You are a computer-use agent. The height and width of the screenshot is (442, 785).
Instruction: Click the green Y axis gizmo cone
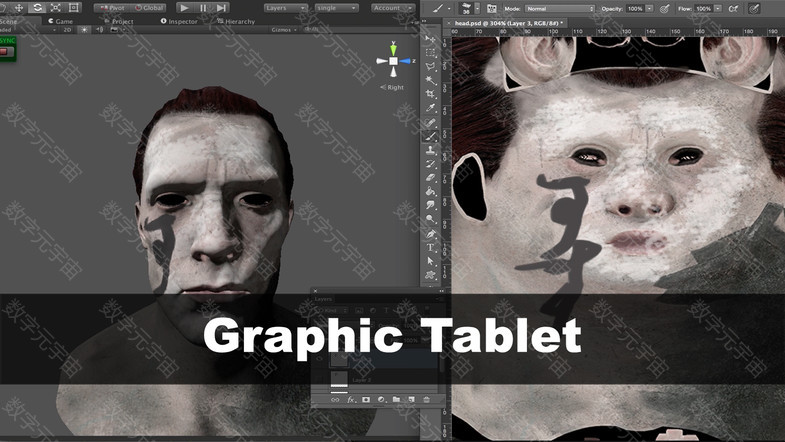394,49
